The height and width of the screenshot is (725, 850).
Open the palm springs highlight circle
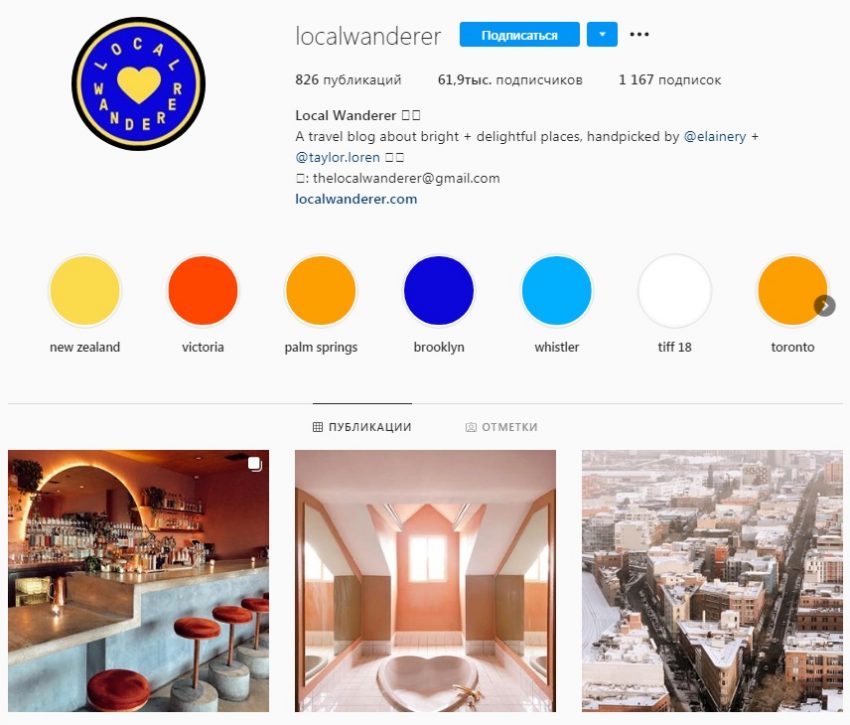tap(321, 291)
